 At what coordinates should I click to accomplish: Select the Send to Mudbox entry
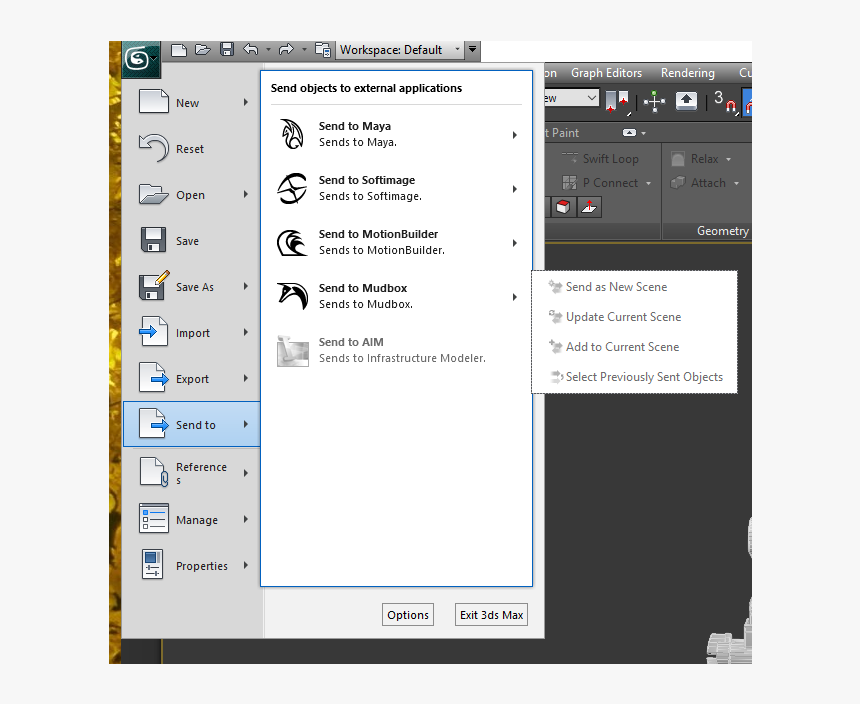(x=396, y=297)
